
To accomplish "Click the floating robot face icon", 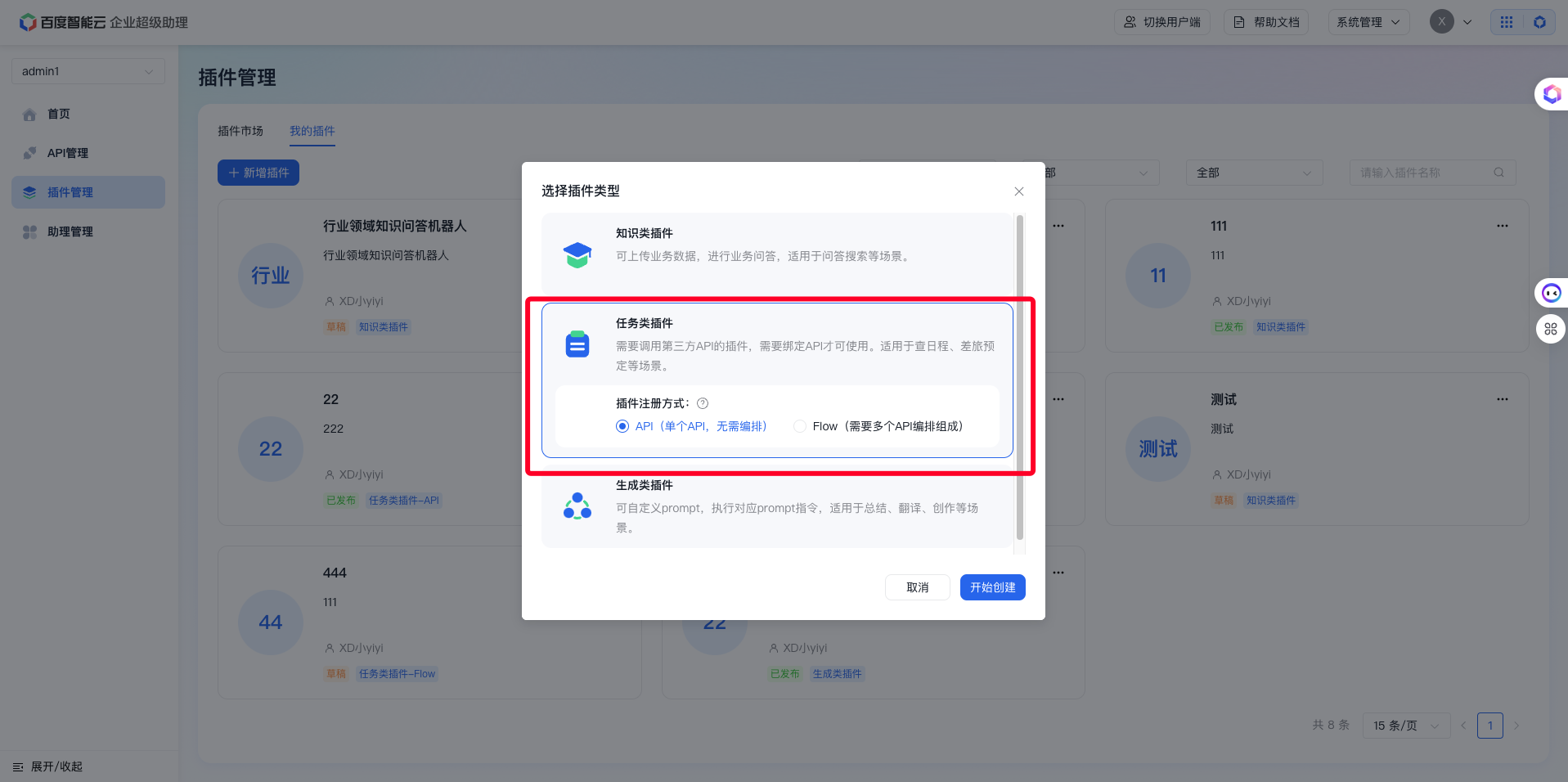I will tap(1552, 293).
